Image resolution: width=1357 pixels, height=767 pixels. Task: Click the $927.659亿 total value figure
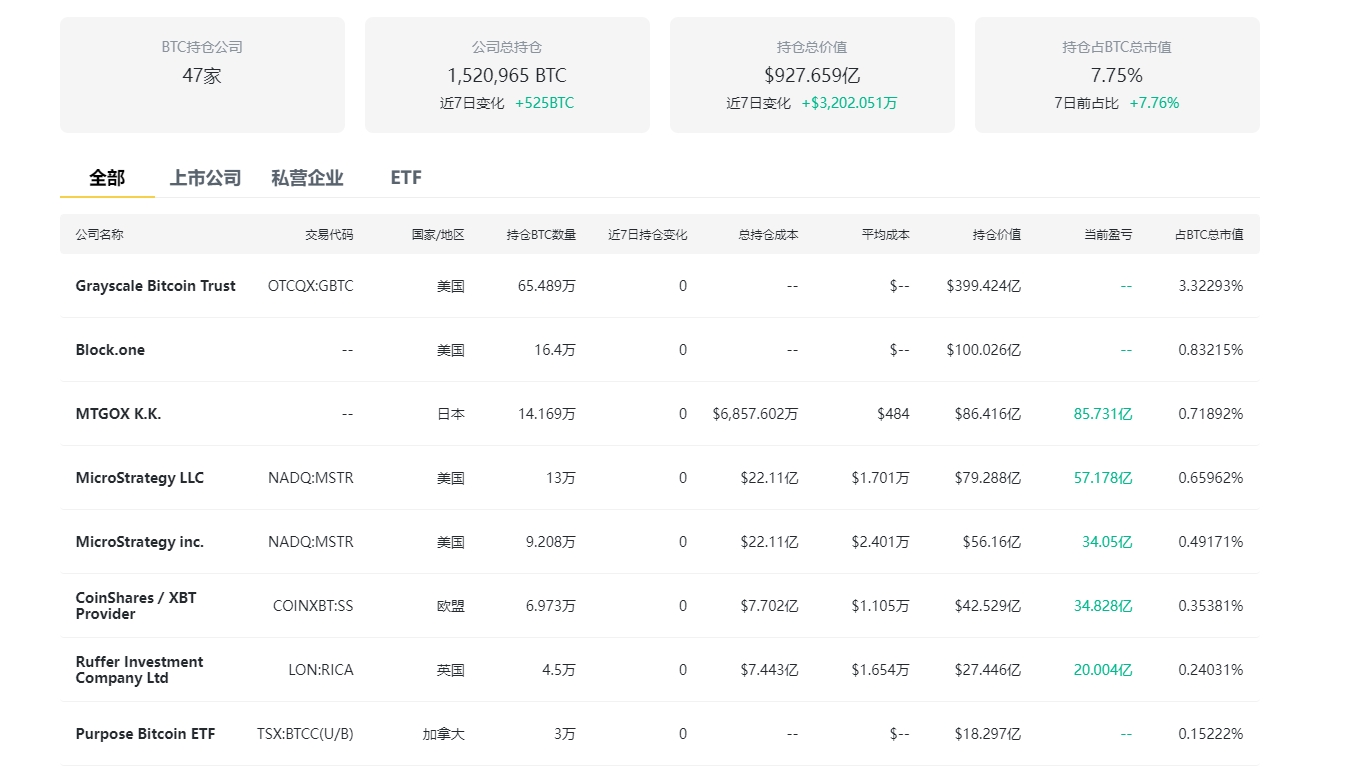tap(812, 75)
